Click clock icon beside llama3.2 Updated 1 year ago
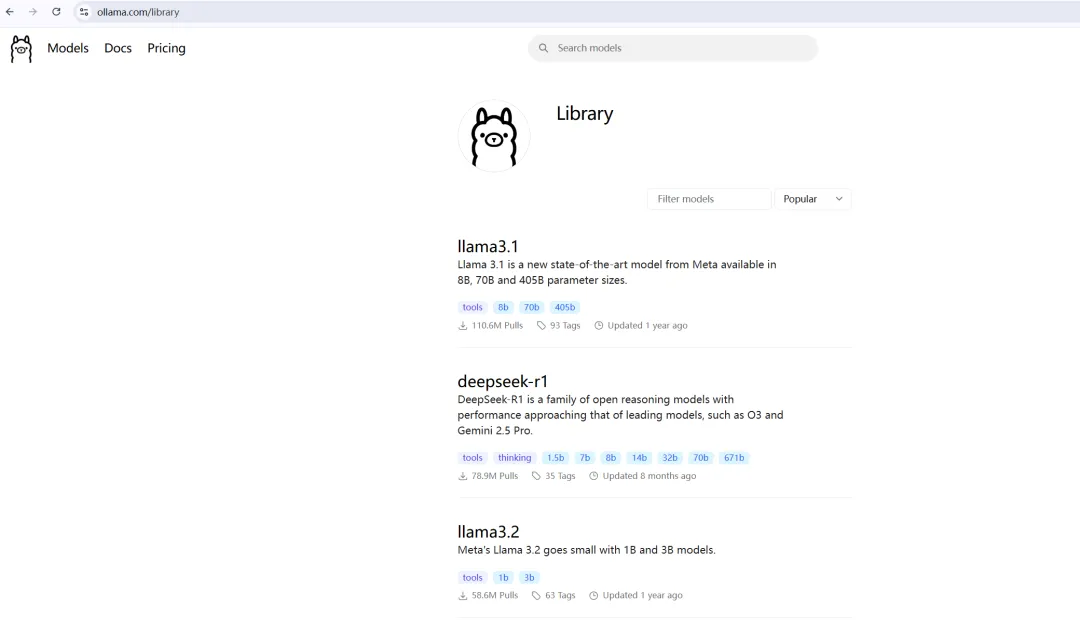 point(594,596)
